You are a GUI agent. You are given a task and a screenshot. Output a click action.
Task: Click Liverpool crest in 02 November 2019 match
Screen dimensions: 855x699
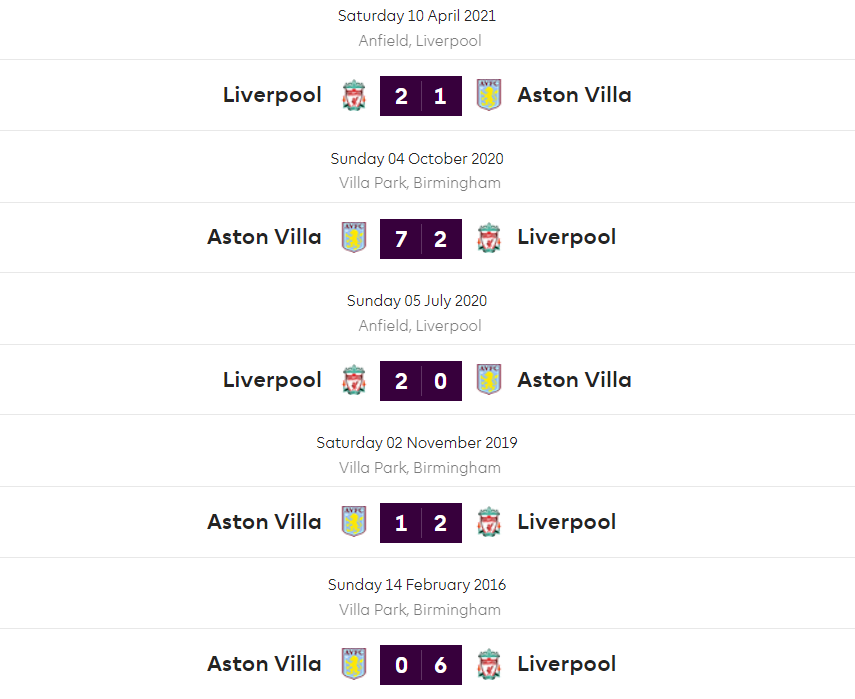tap(489, 522)
